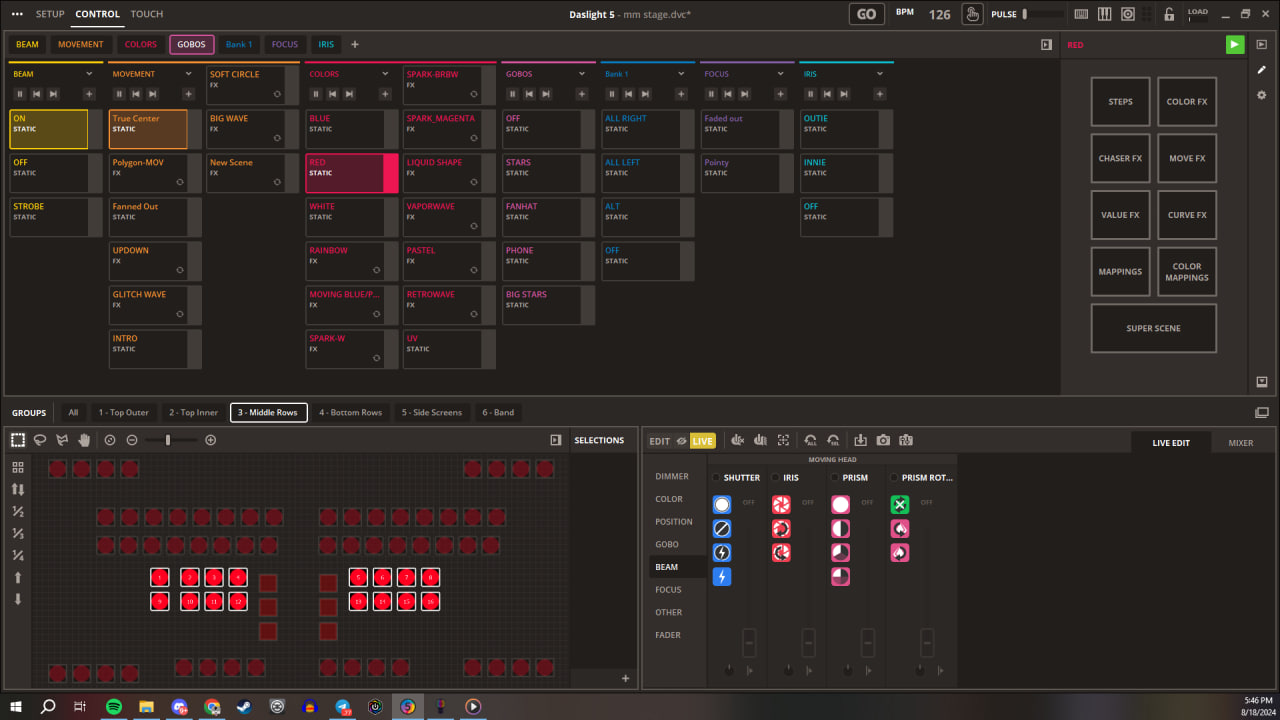The width and height of the screenshot is (1280, 720).
Task: Open the MIXER tab
Action: click(1240, 442)
